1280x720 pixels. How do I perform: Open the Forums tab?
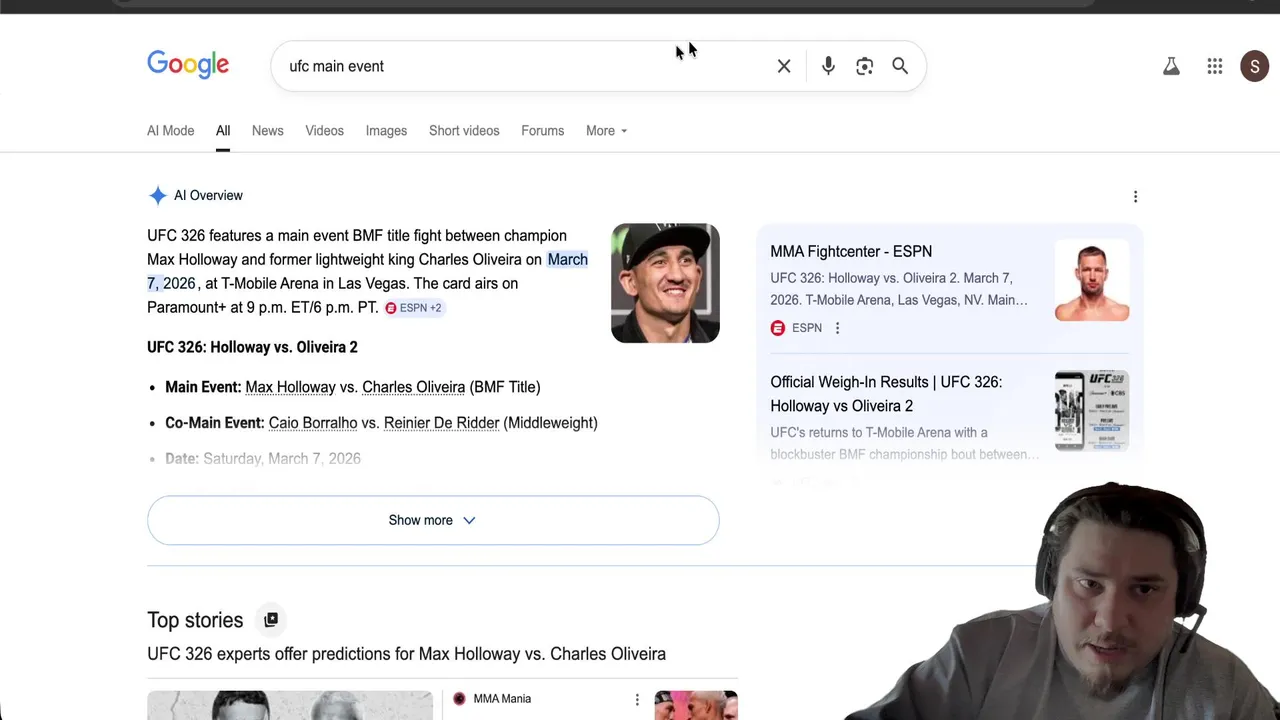click(543, 131)
